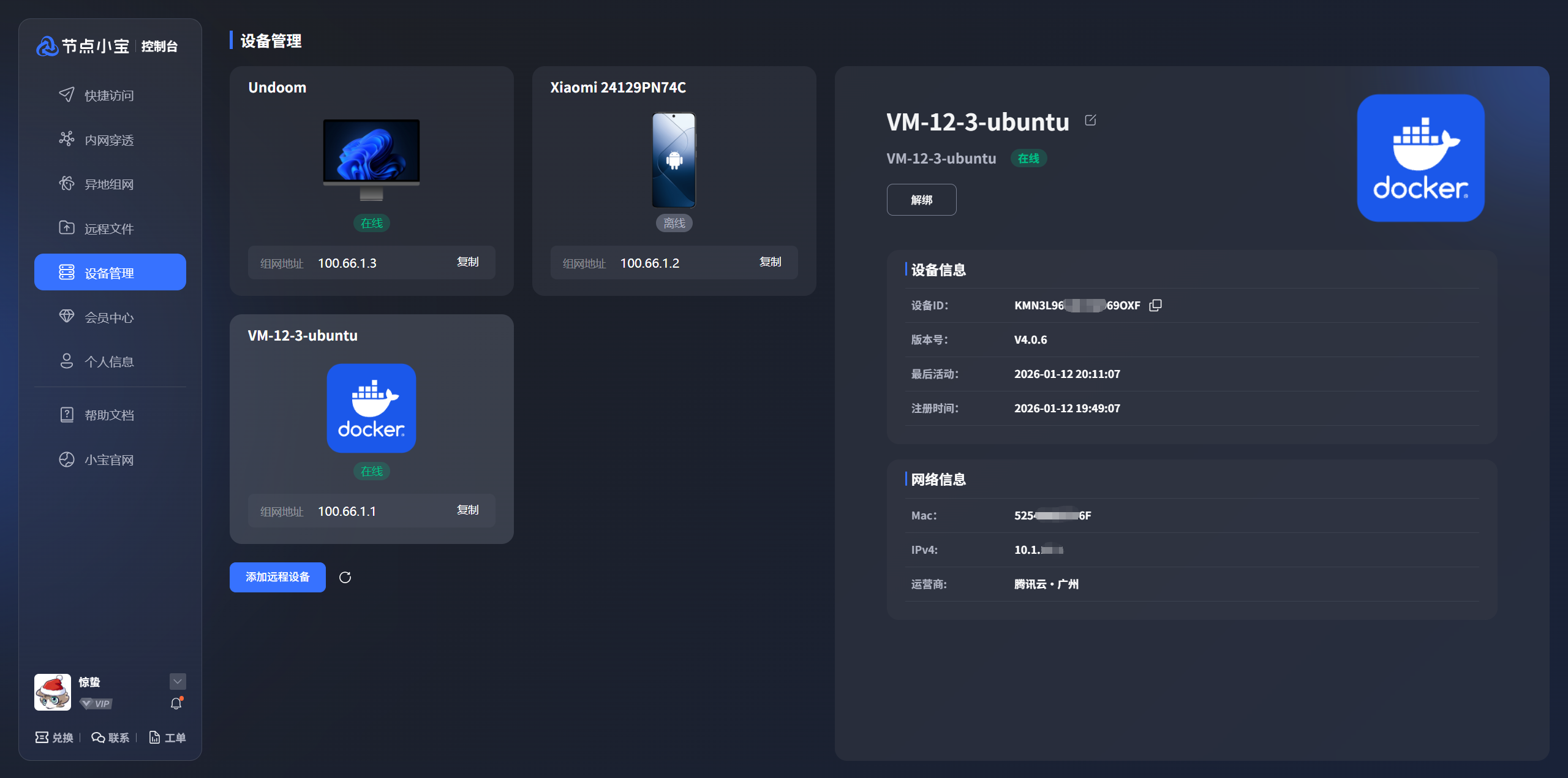Image resolution: width=1568 pixels, height=778 pixels.
Task: Click the 解绑 unbind button
Action: pyautogui.click(x=921, y=200)
